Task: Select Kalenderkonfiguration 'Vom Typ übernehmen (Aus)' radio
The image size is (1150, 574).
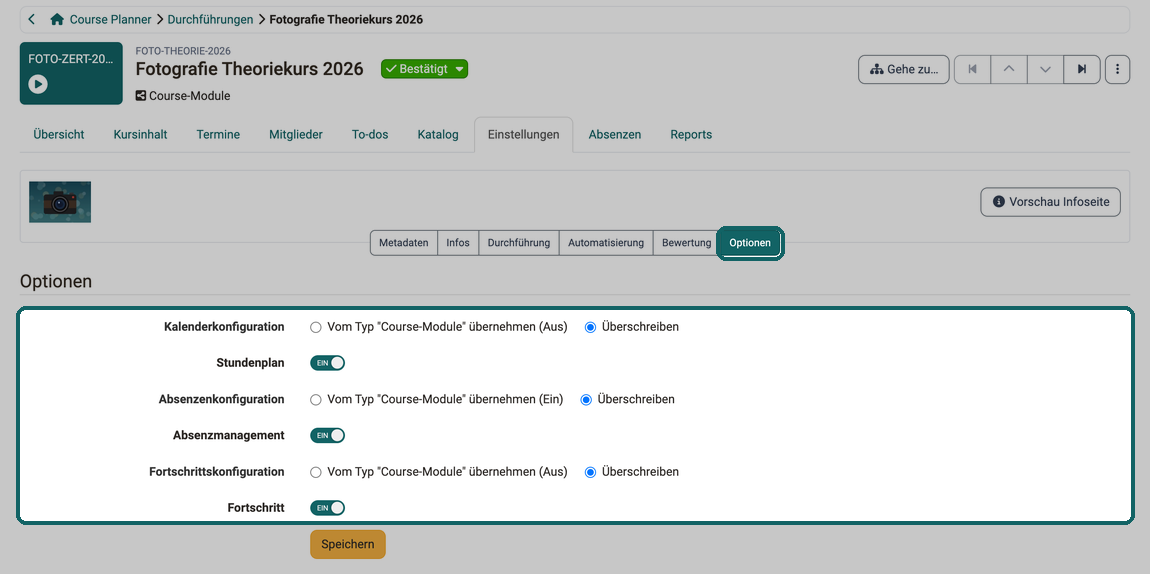Action: (x=316, y=328)
